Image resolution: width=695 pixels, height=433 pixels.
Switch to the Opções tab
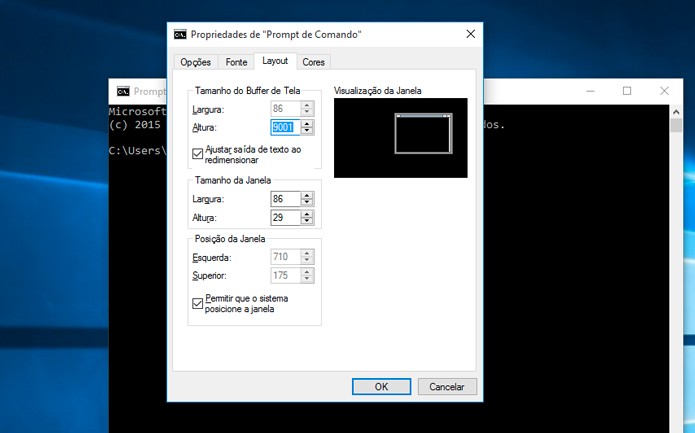[x=195, y=62]
